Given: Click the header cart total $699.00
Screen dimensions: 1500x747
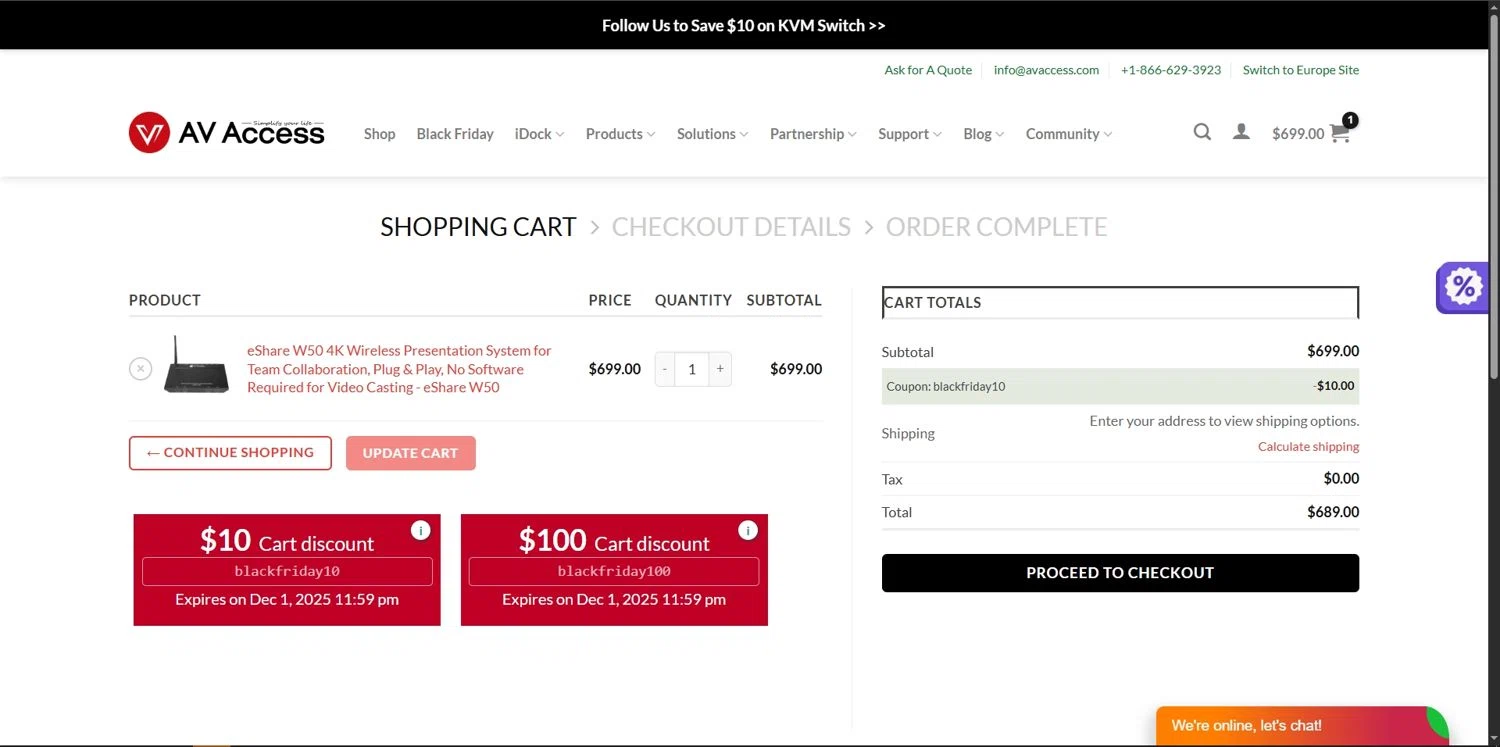Looking at the screenshot, I should 1298,134.
